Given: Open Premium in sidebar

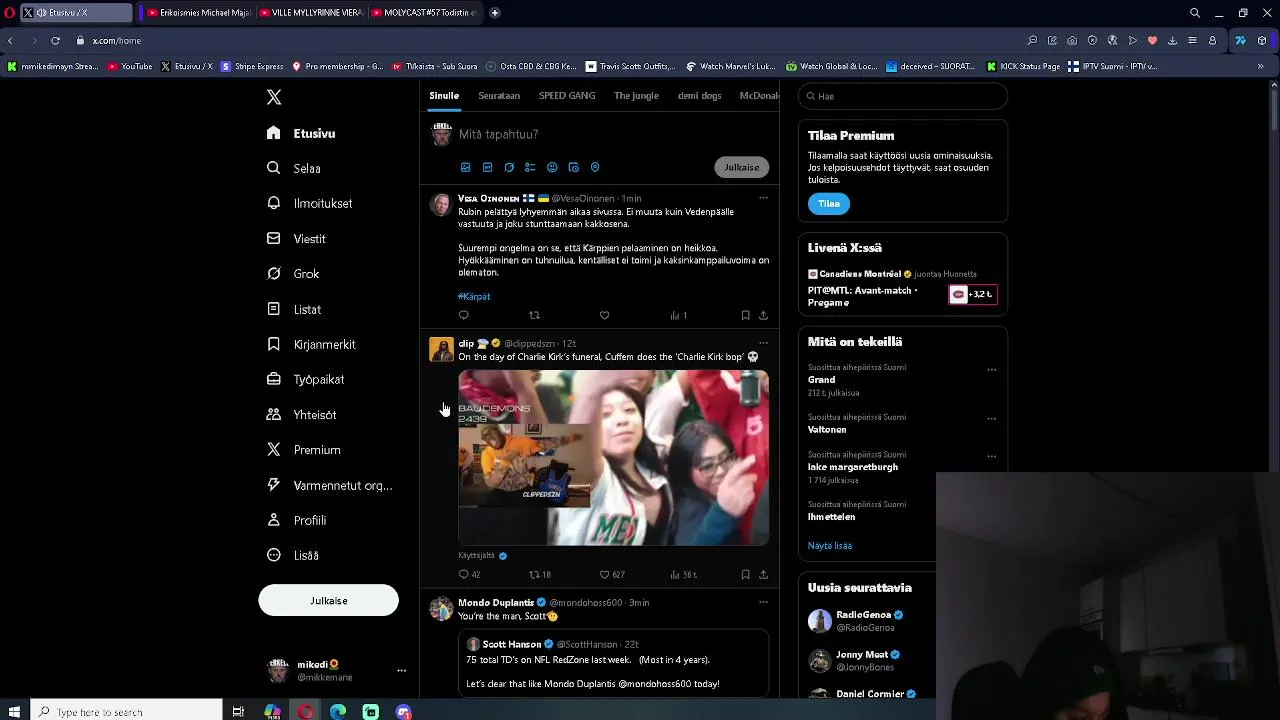Looking at the screenshot, I should pyautogui.click(x=304, y=450).
